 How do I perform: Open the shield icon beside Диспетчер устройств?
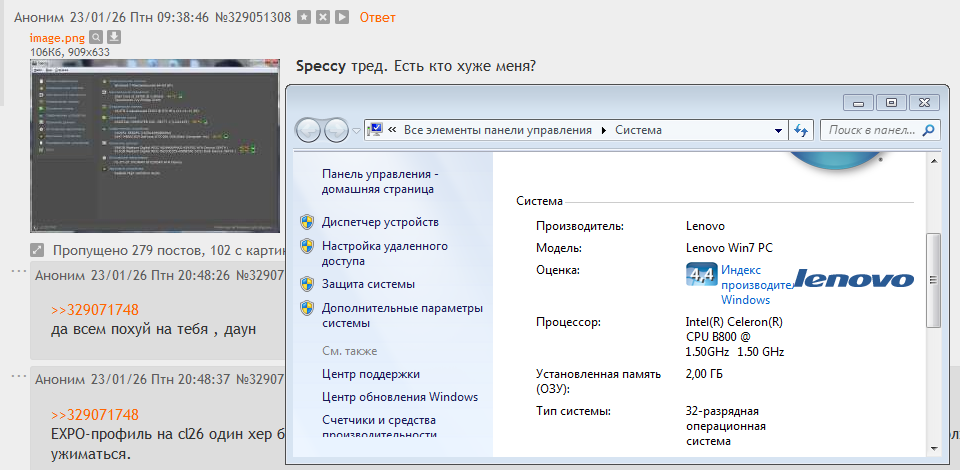click(307, 222)
